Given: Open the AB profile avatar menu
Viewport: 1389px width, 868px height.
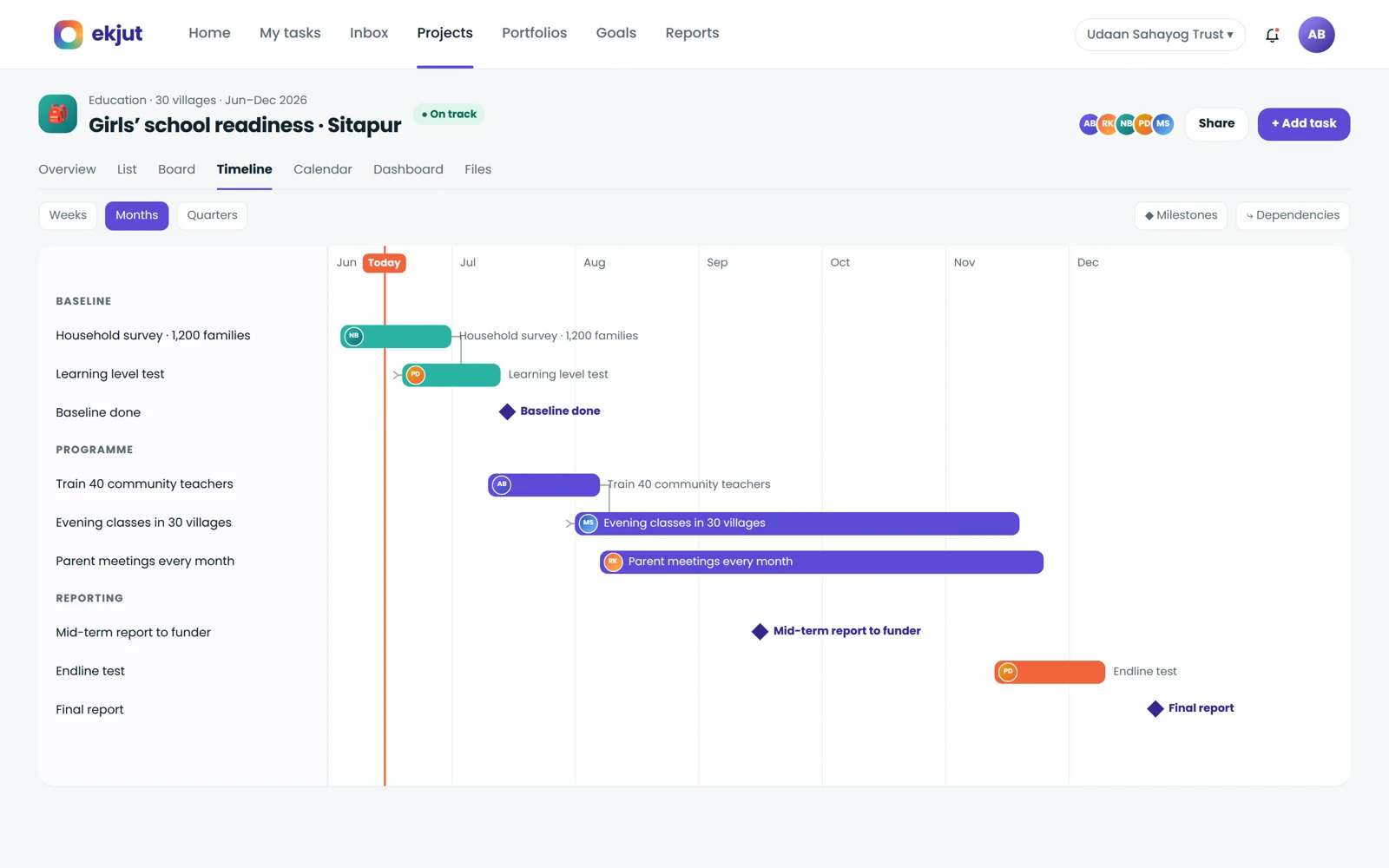Looking at the screenshot, I should click(x=1316, y=35).
